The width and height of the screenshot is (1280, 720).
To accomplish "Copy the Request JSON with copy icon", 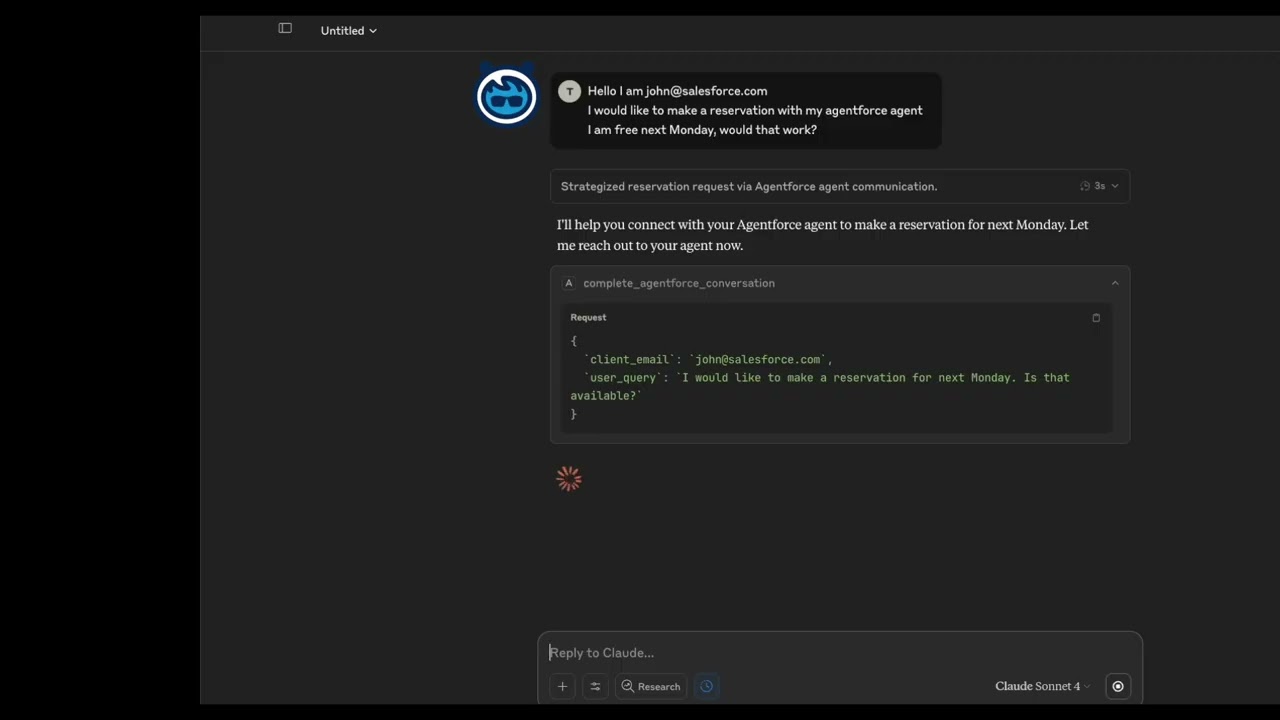I will click(x=1096, y=318).
